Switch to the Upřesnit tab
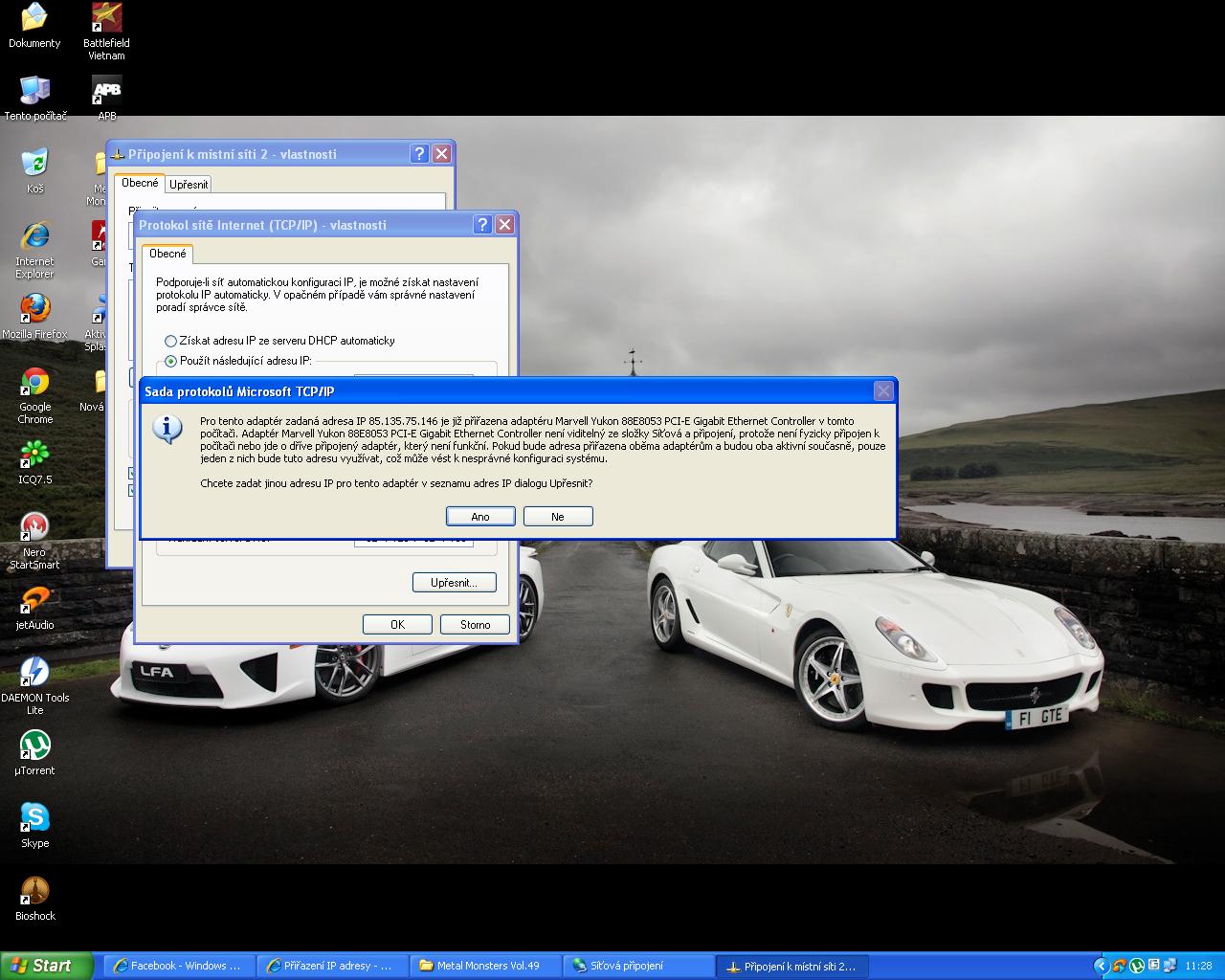Viewport: 1225px width, 980px height. (x=189, y=185)
